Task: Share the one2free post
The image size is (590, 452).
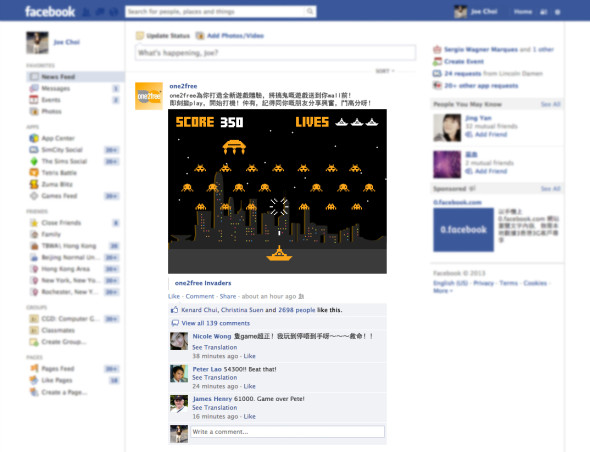Action: tap(228, 296)
